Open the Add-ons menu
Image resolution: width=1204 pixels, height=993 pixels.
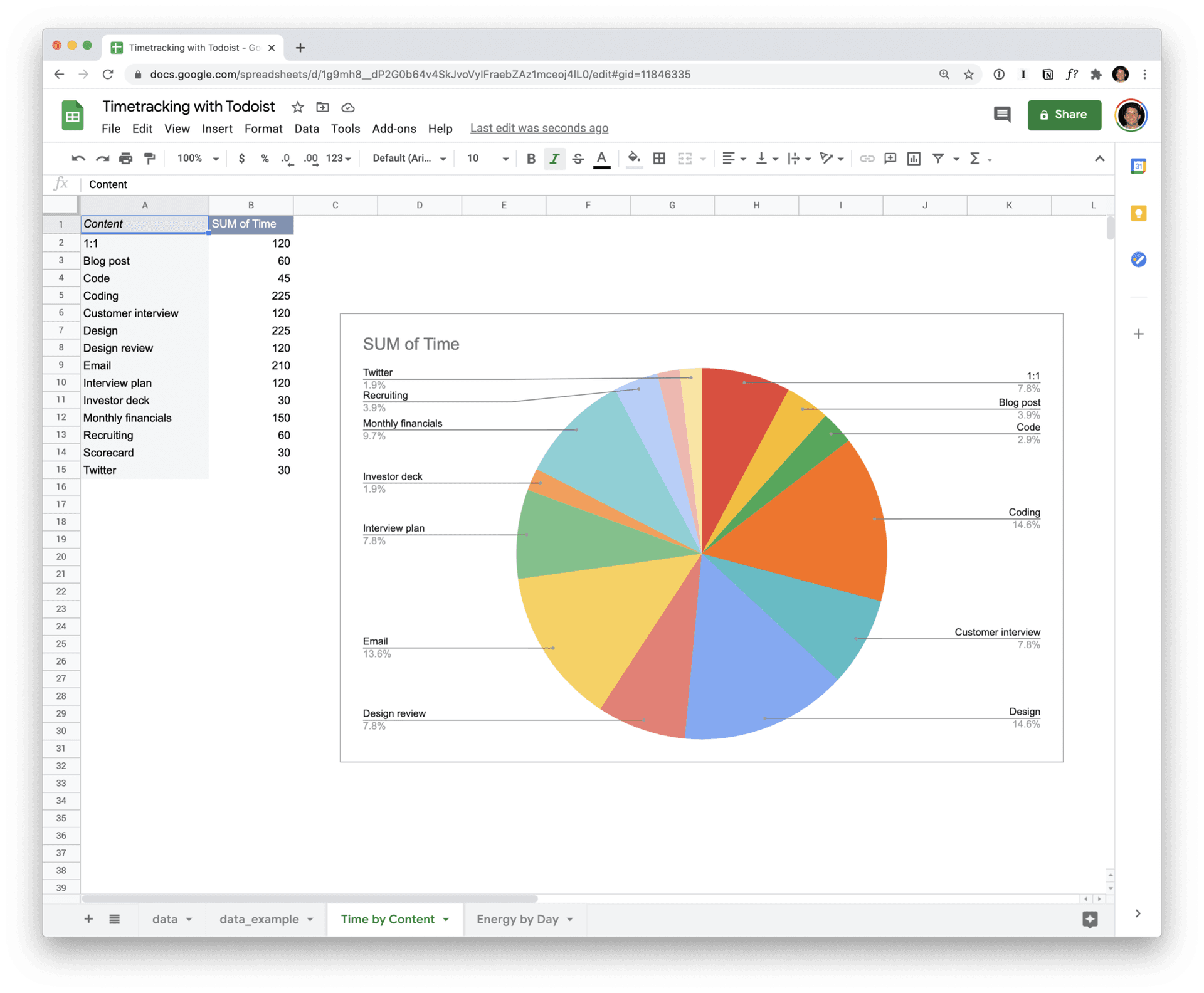(394, 129)
